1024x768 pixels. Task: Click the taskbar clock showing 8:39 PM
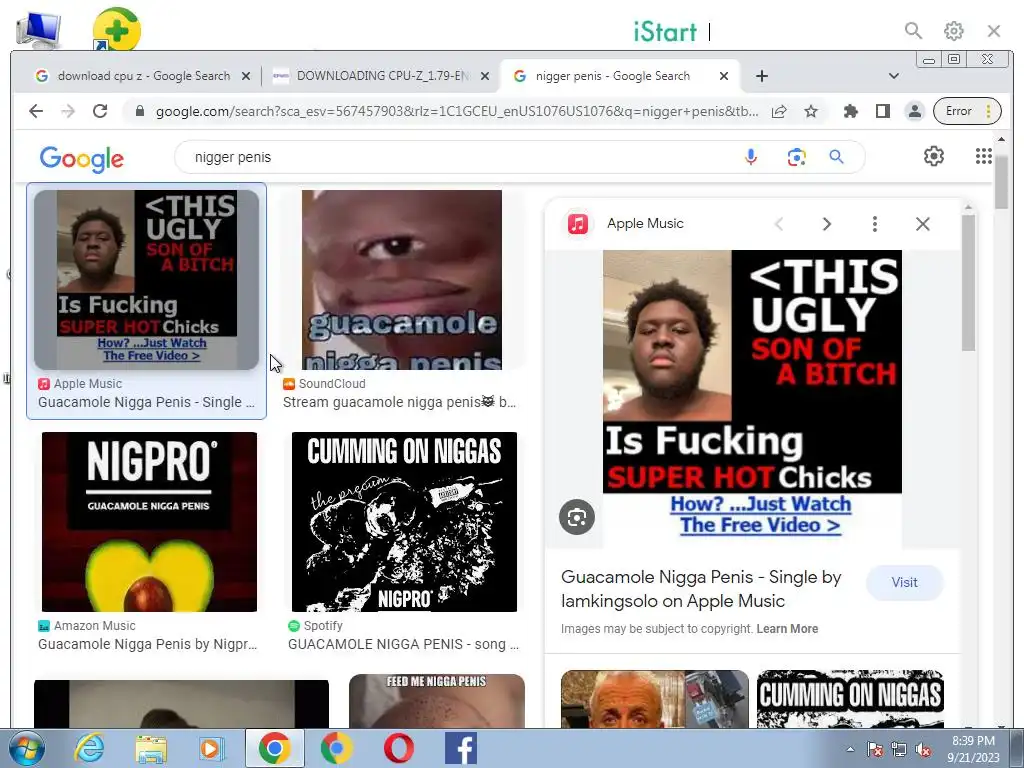(x=974, y=749)
